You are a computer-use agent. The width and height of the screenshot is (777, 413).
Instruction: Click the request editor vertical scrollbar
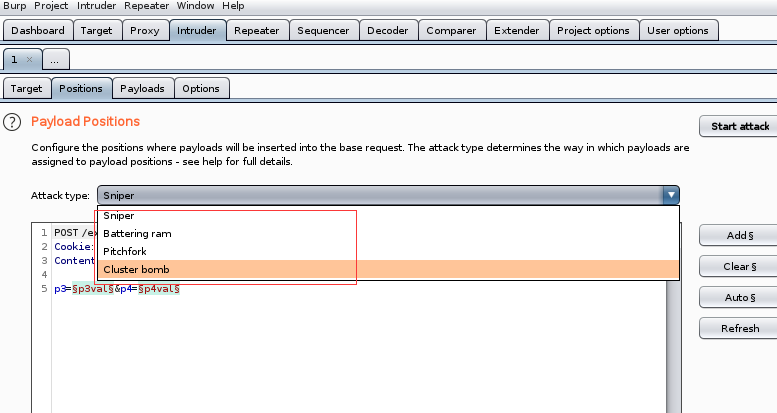click(673, 347)
